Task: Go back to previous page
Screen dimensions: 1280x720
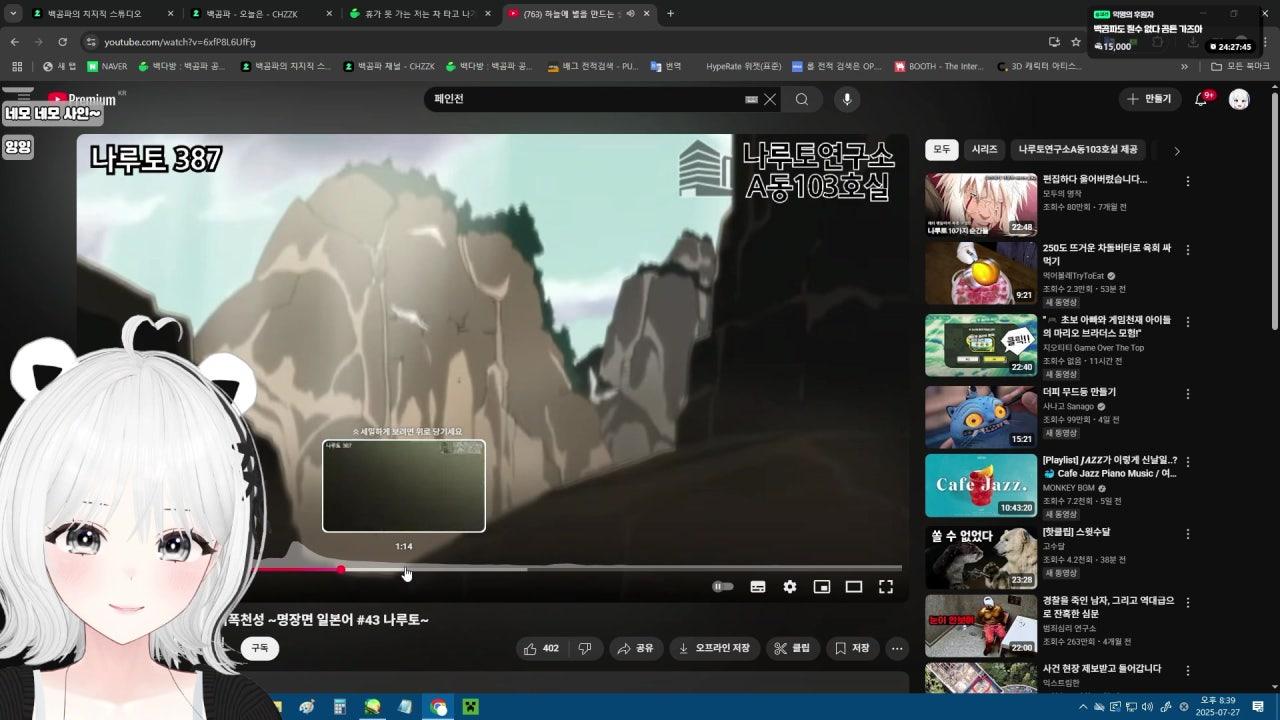Action: 14,42
